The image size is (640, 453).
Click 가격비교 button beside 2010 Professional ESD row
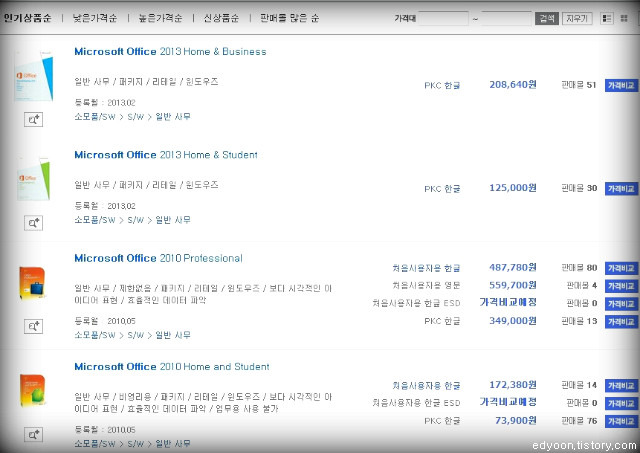tap(621, 304)
